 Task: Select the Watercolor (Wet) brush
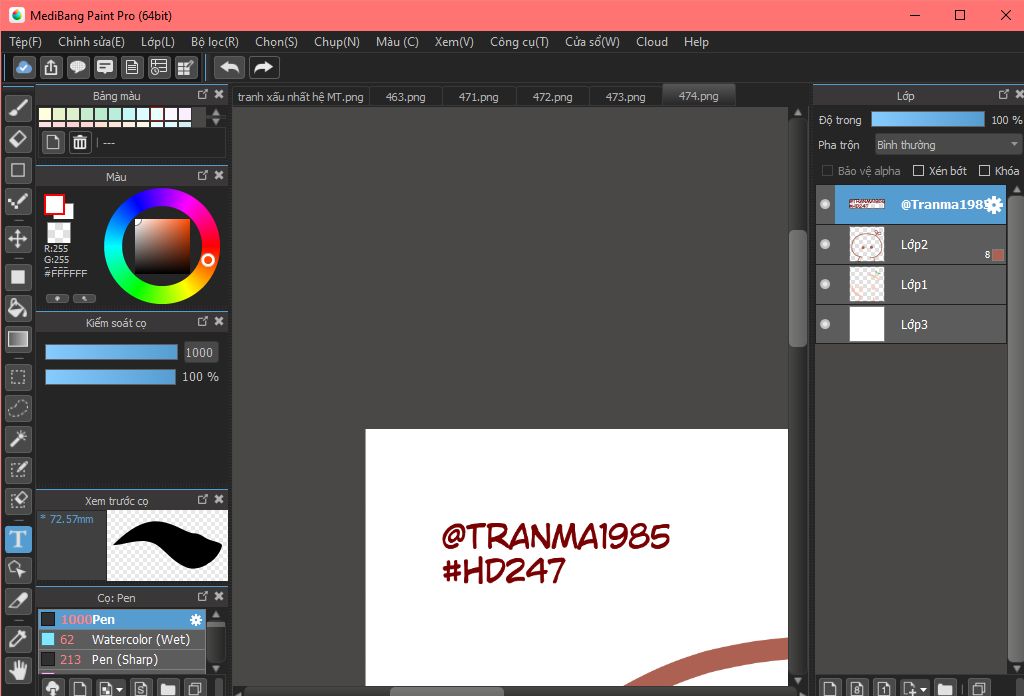pos(122,640)
